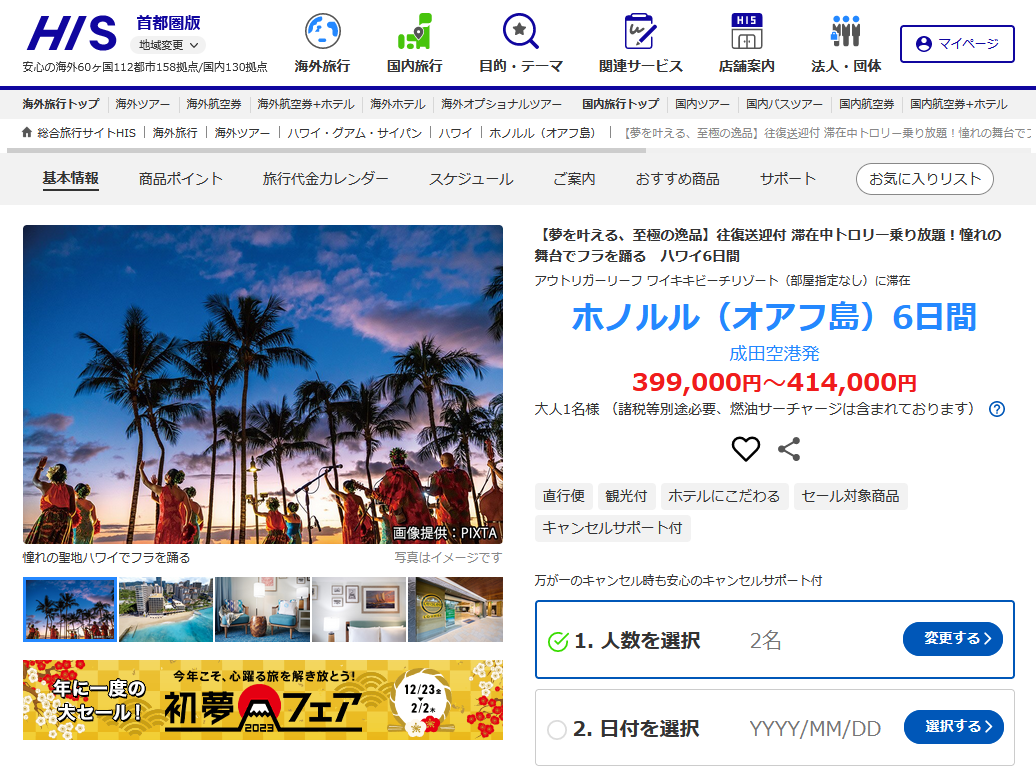Click the price help question mark icon
Screen dimensions: 1036x776
point(996,409)
